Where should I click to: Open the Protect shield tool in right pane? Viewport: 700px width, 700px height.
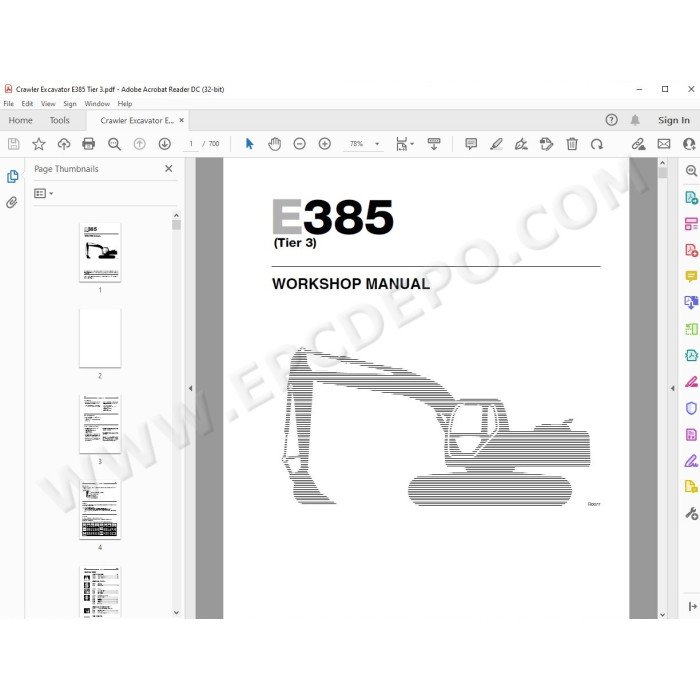tap(691, 408)
